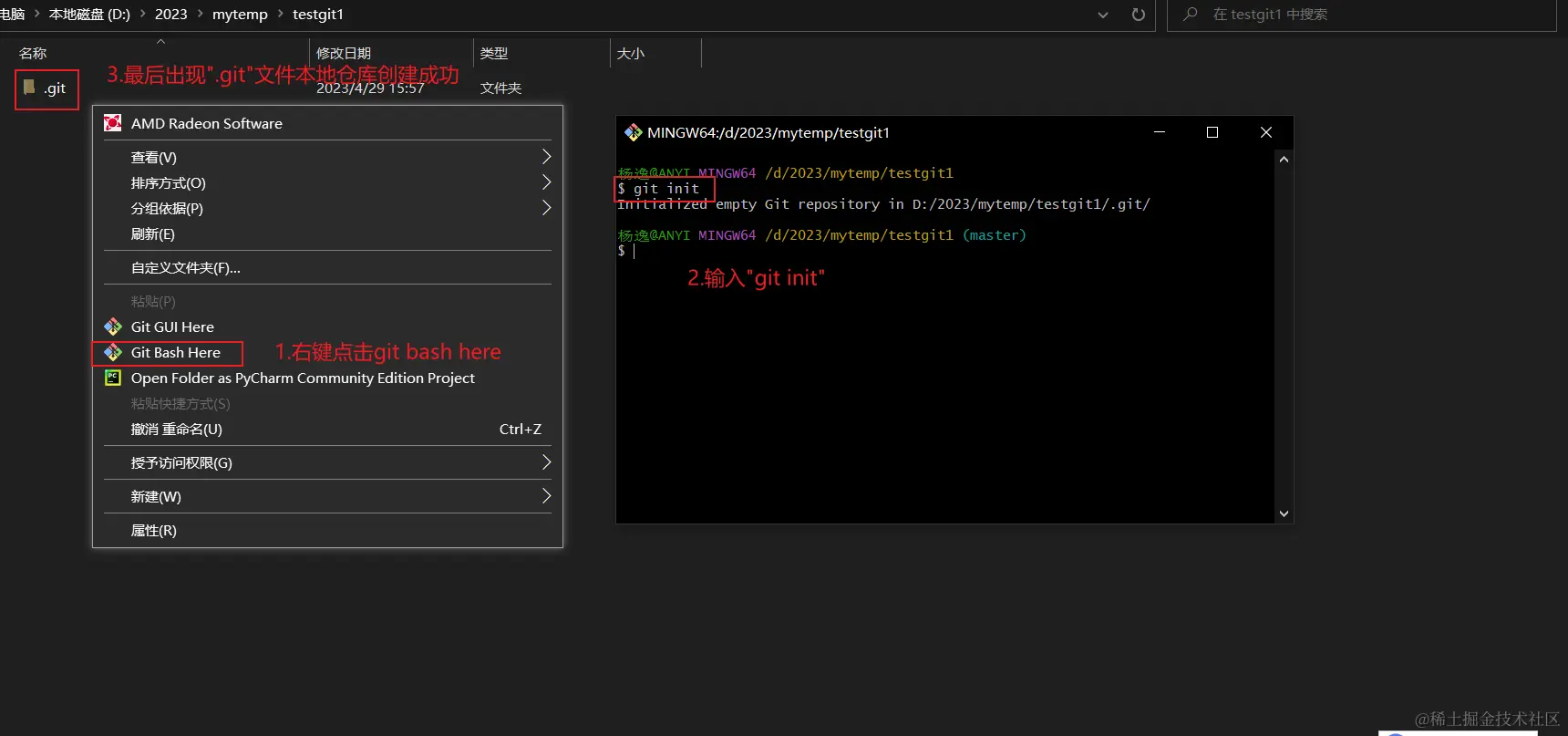Select the .git folder name
Image resolution: width=1568 pixels, height=736 pixels.
pos(55,88)
